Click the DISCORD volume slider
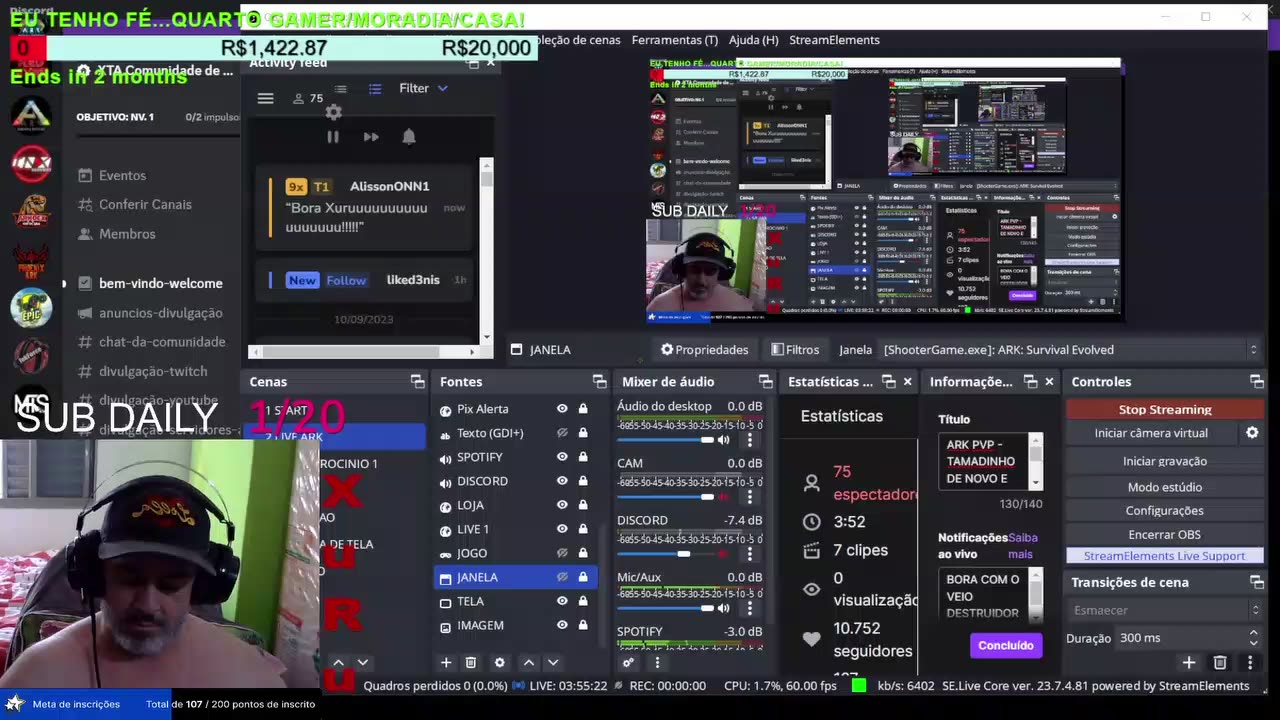Image resolution: width=1280 pixels, height=720 pixels. (665, 553)
